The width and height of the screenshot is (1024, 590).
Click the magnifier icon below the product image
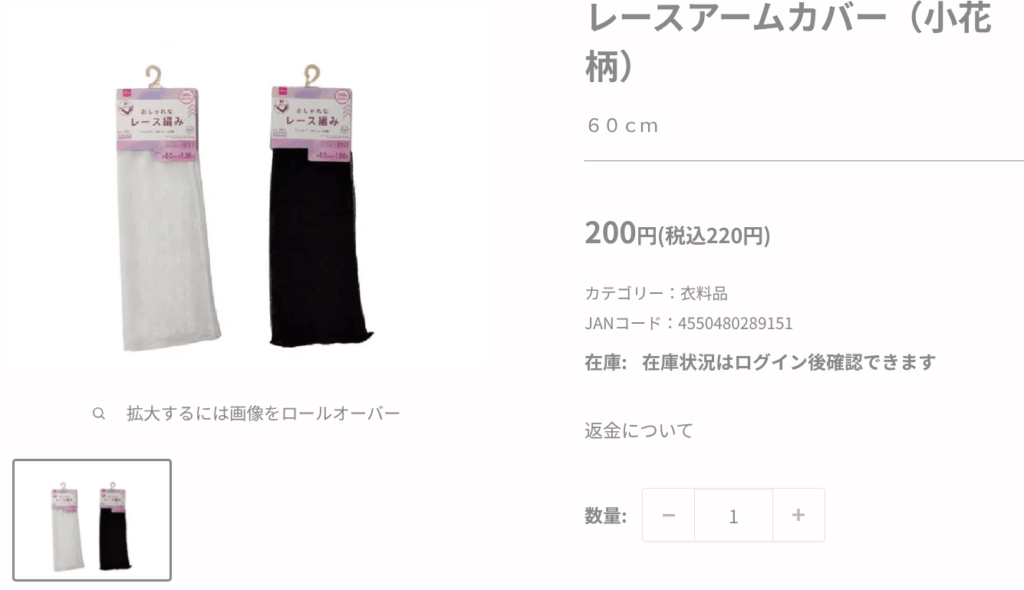pos(99,414)
